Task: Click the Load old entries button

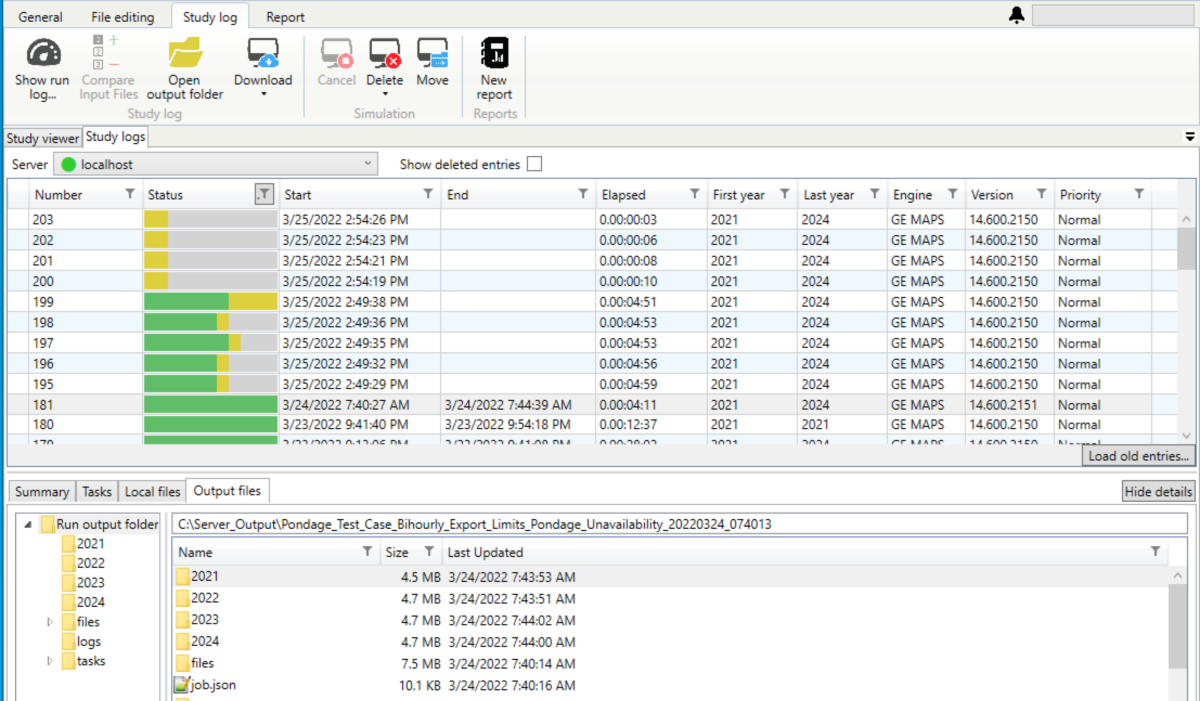Action: (x=1139, y=456)
